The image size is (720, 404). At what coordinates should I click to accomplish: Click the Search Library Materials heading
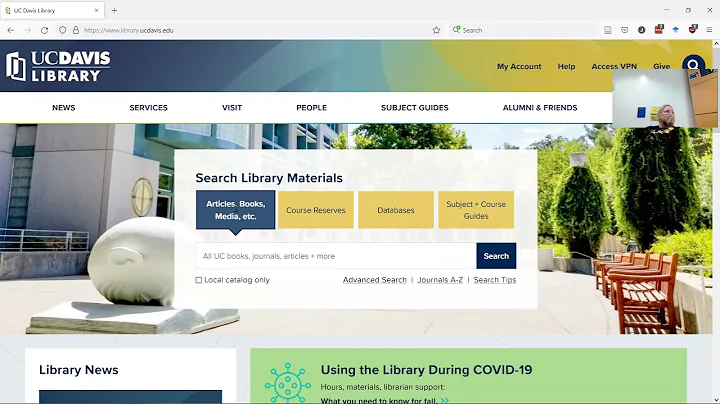(x=269, y=178)
